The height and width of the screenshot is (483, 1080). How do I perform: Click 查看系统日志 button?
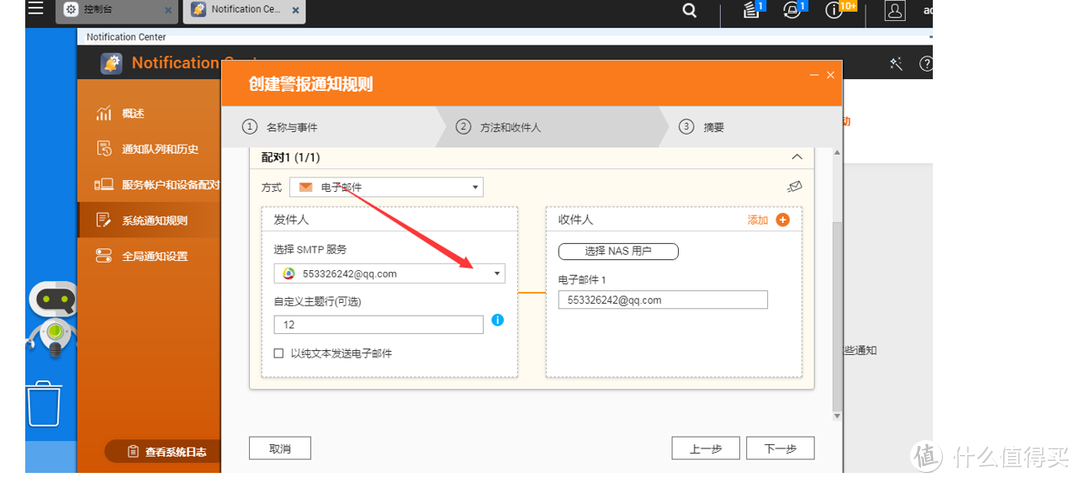(x=163, y=452)
